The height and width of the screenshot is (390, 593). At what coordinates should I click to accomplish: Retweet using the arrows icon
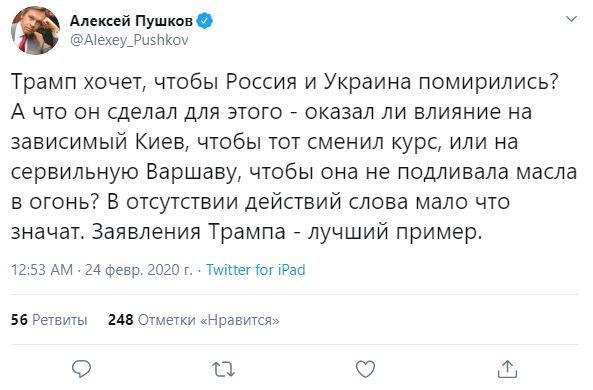[x=224, y=369]
